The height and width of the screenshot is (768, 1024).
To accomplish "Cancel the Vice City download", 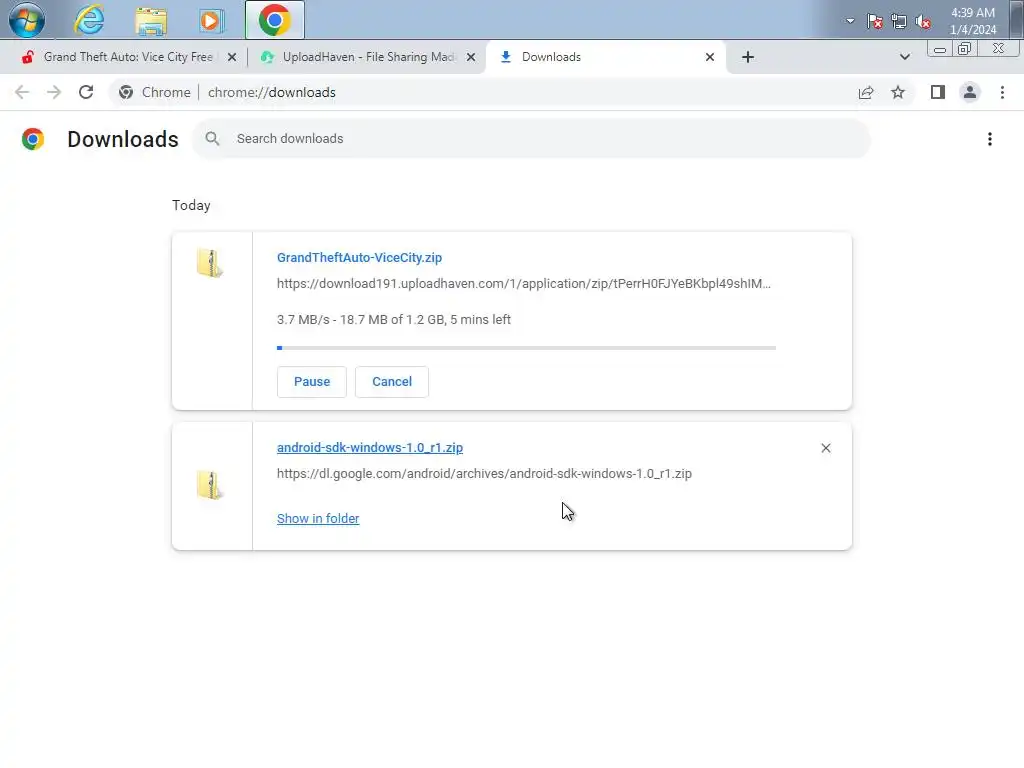I will pos(392,381).
